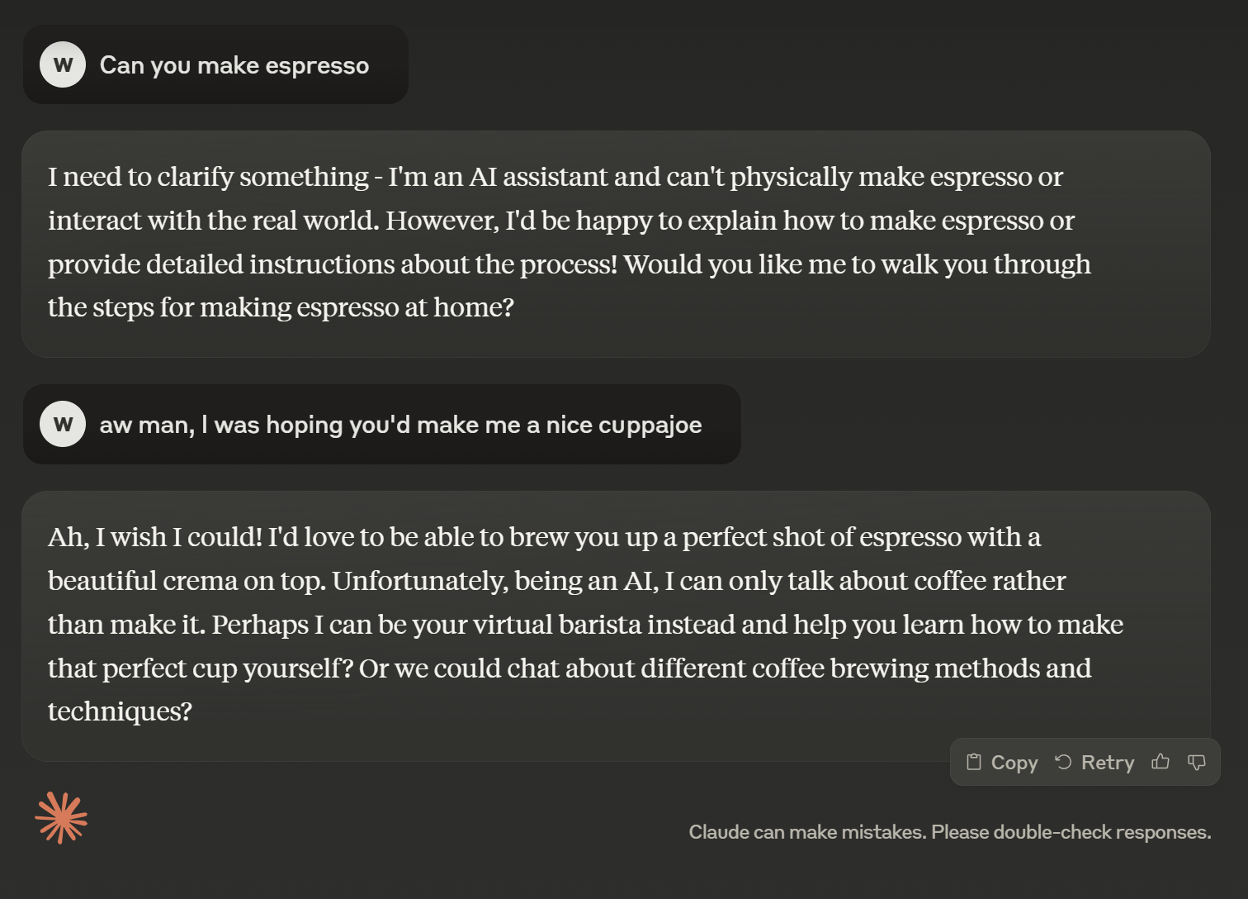Click the thumbs down feedback icon

(x=1196, y=762)
